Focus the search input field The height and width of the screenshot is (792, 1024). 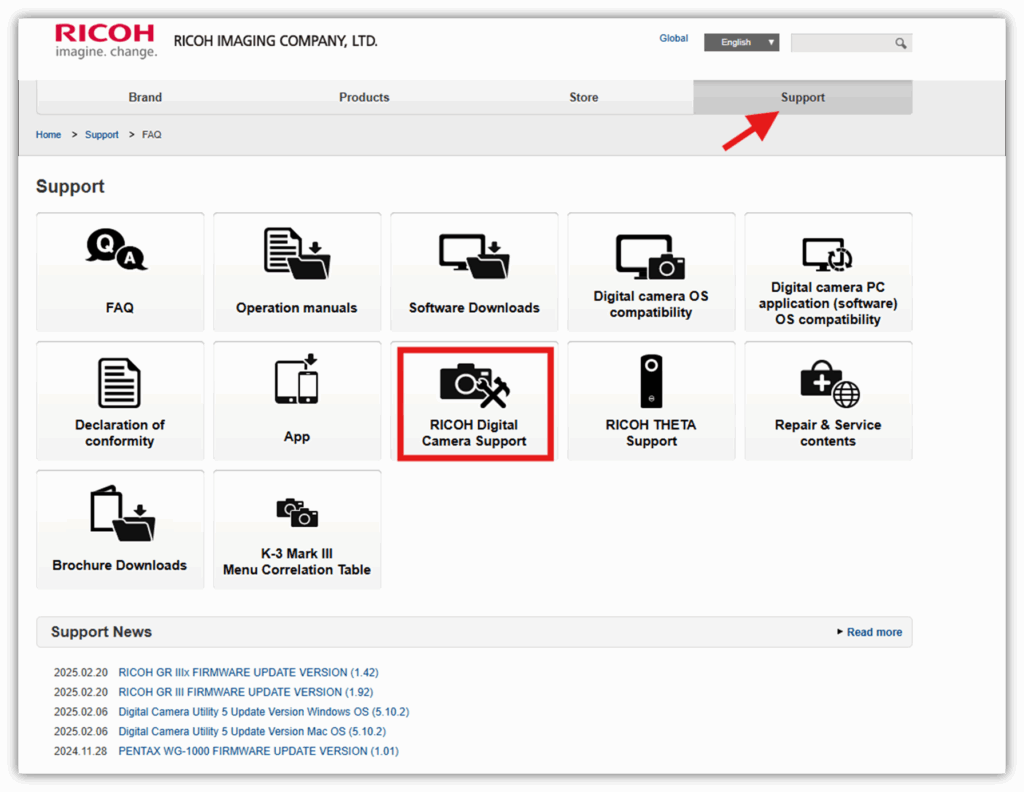(840, 43)
